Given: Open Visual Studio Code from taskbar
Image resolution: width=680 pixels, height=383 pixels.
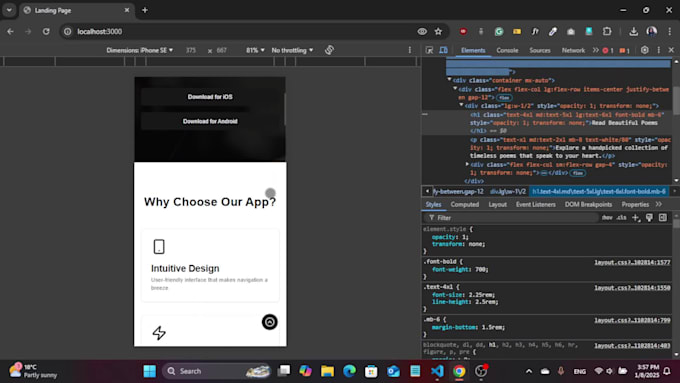Looking at the screenshot, I should click(437, 371).
